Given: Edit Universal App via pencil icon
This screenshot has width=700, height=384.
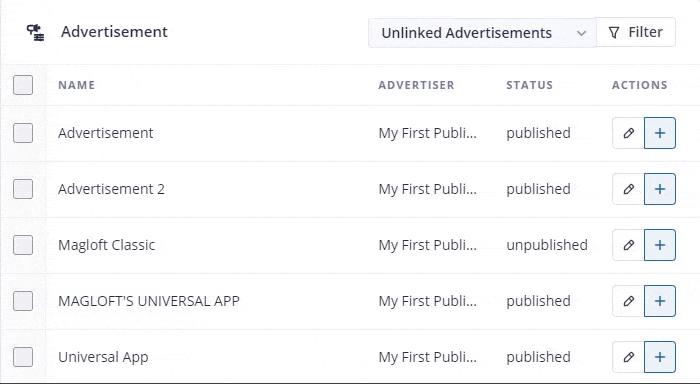Looking at the screenshot, I should click(628, 357).
